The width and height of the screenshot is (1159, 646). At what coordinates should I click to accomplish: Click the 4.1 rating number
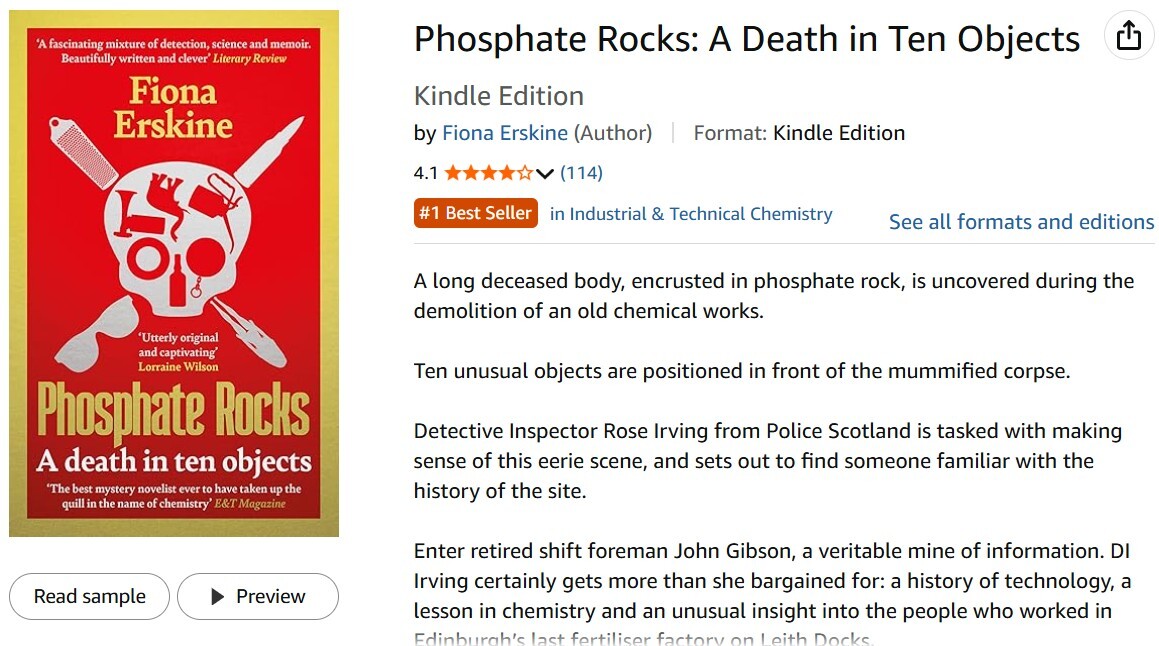[x=426, y=173]
